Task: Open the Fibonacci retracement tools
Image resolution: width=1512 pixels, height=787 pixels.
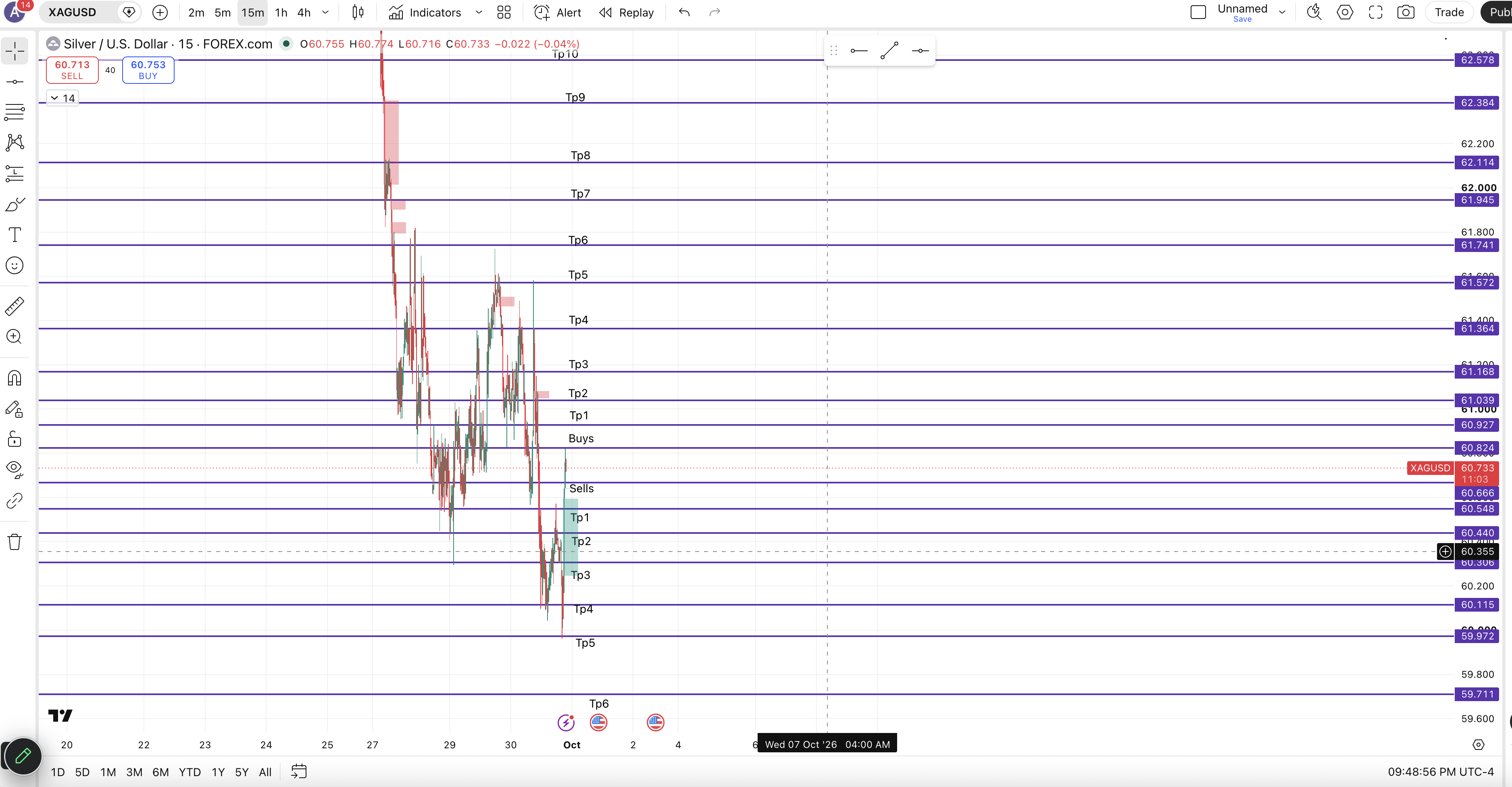Action: pyautogui.click(x=15, y=112)
